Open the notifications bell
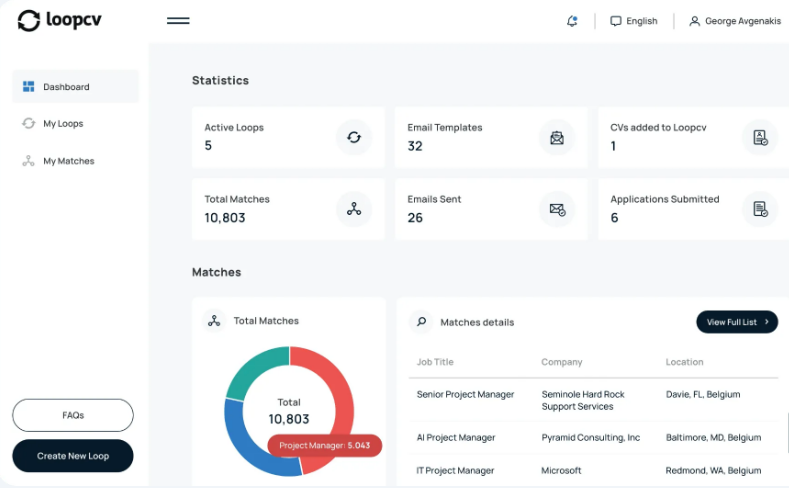Image resolution: width=789 pixels, height=488 pixels. tap(572, 21)
